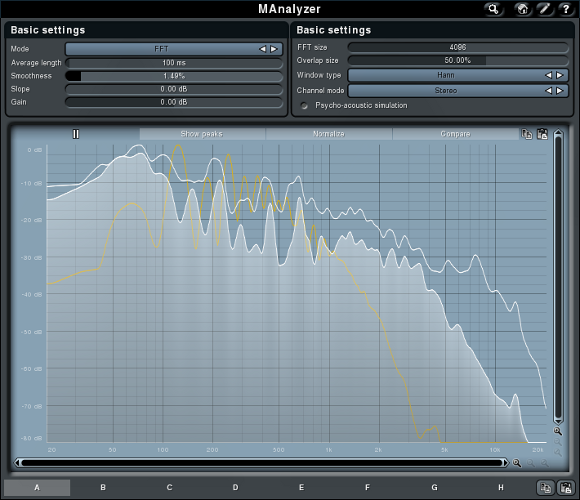580x500 pixels.
Task: Adjust the Slope slider
Action: click(x=174, y=89)
